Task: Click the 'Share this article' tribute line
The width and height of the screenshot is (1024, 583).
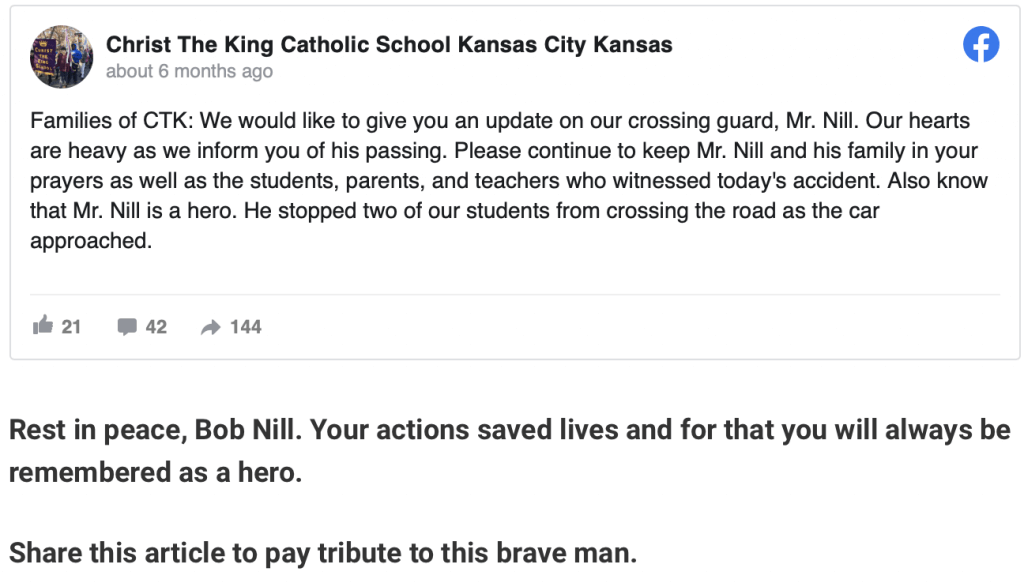Action: point(323,553)
